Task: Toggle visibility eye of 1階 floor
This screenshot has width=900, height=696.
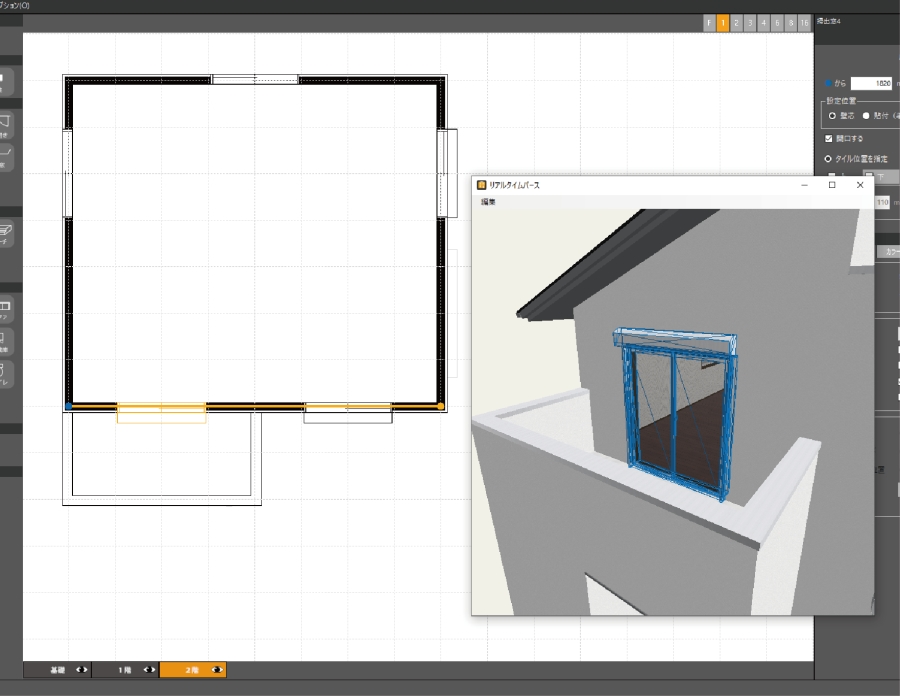Action: pyautogui.click(x=149, y=670)
